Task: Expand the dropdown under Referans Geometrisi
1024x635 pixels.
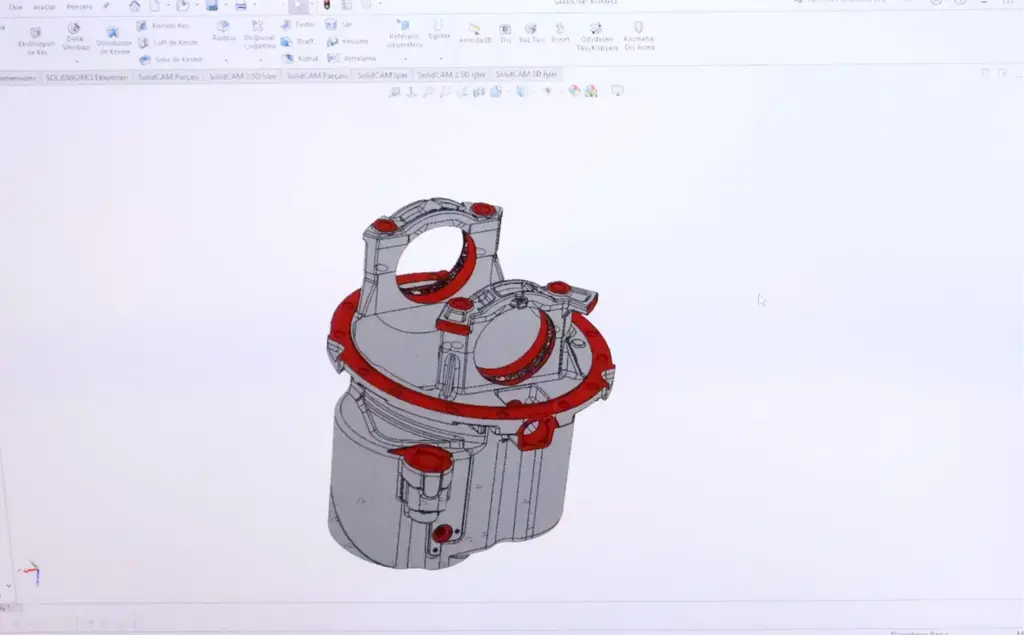Action: click(x=406, y=59)
